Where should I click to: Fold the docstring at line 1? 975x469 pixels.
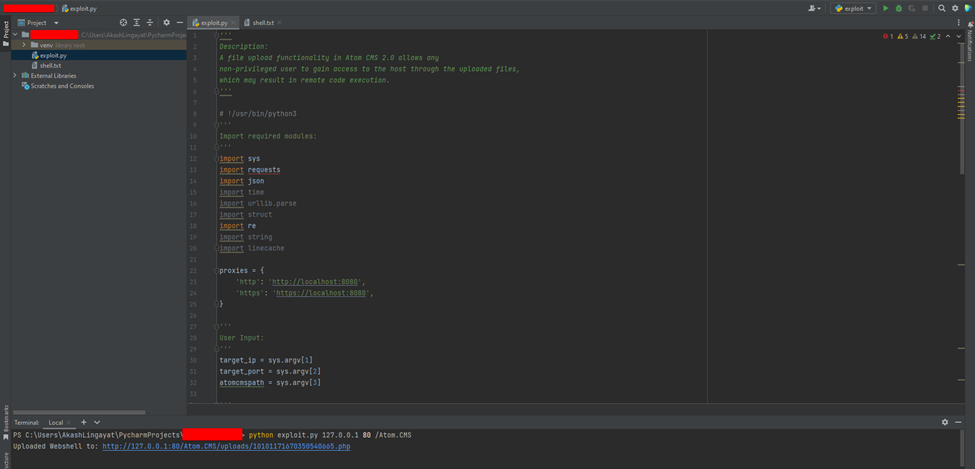point(217,35)
